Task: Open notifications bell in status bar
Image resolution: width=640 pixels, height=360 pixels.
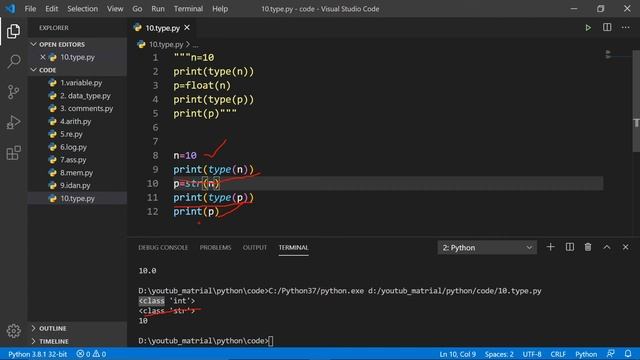Action: 628,353
